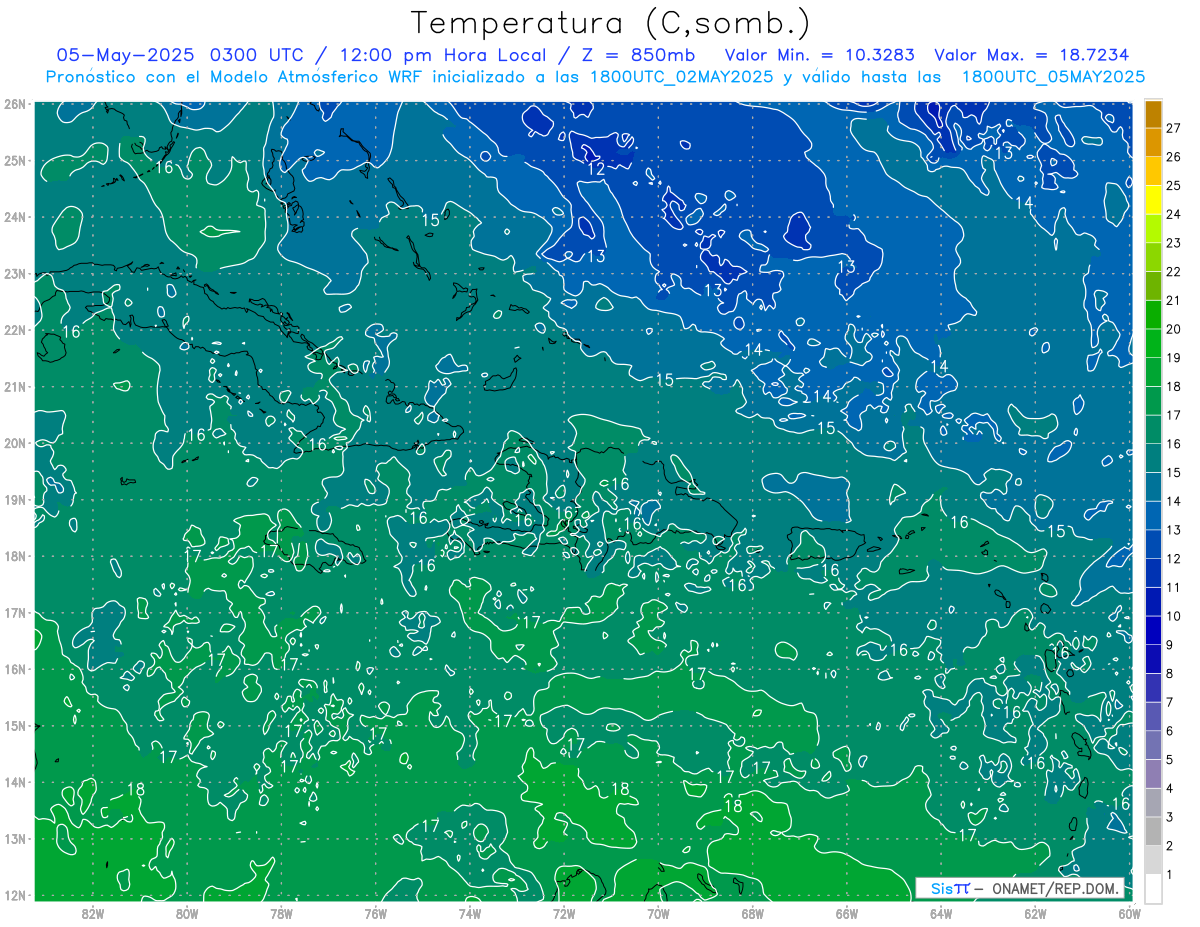Click the dark orange swatch topping the color scale

[x=1153, y=114]
